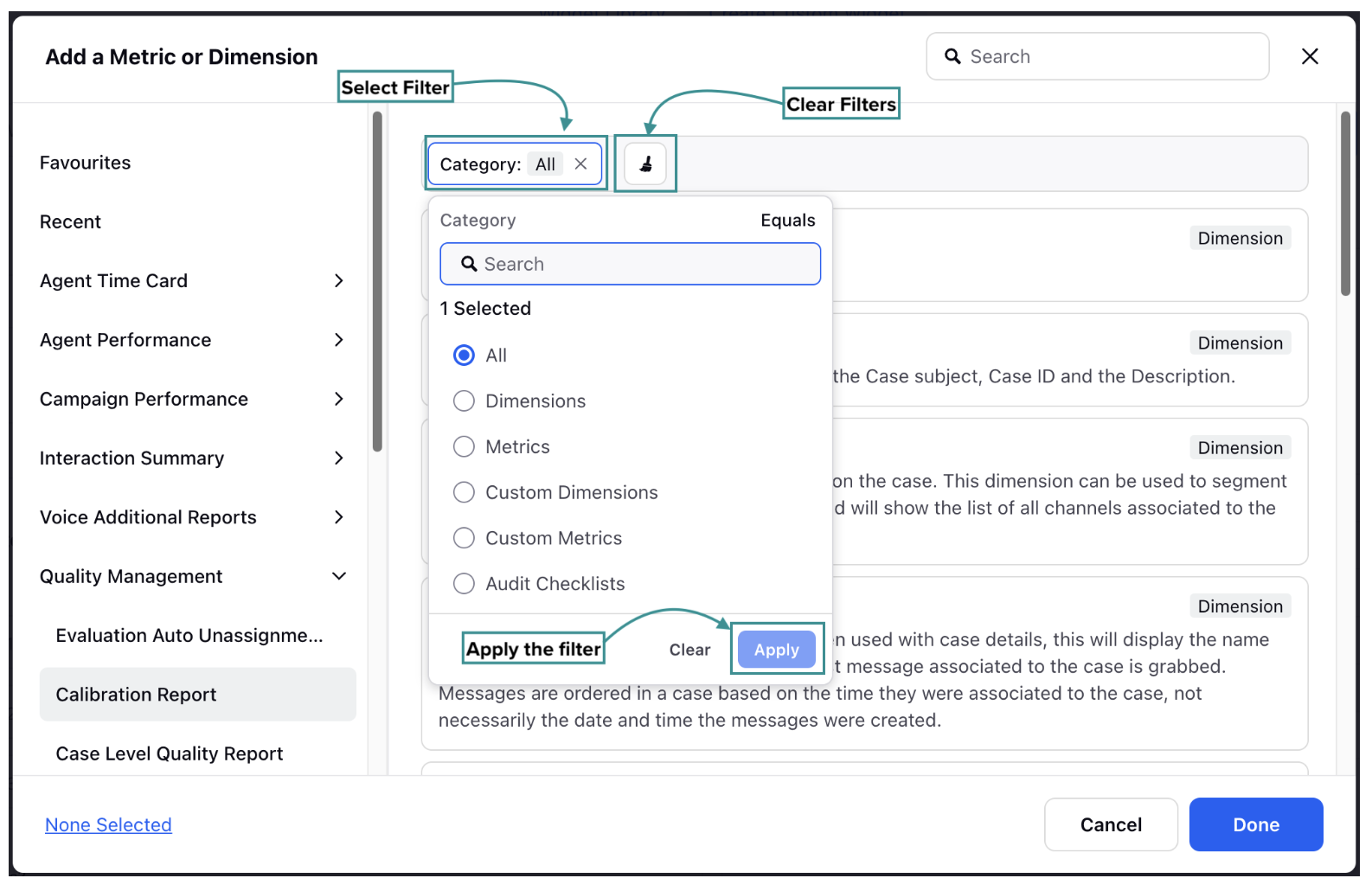Click the Category: All filter chip
Viewport: 1372px width, 891px height.
(x=515, y=164)
